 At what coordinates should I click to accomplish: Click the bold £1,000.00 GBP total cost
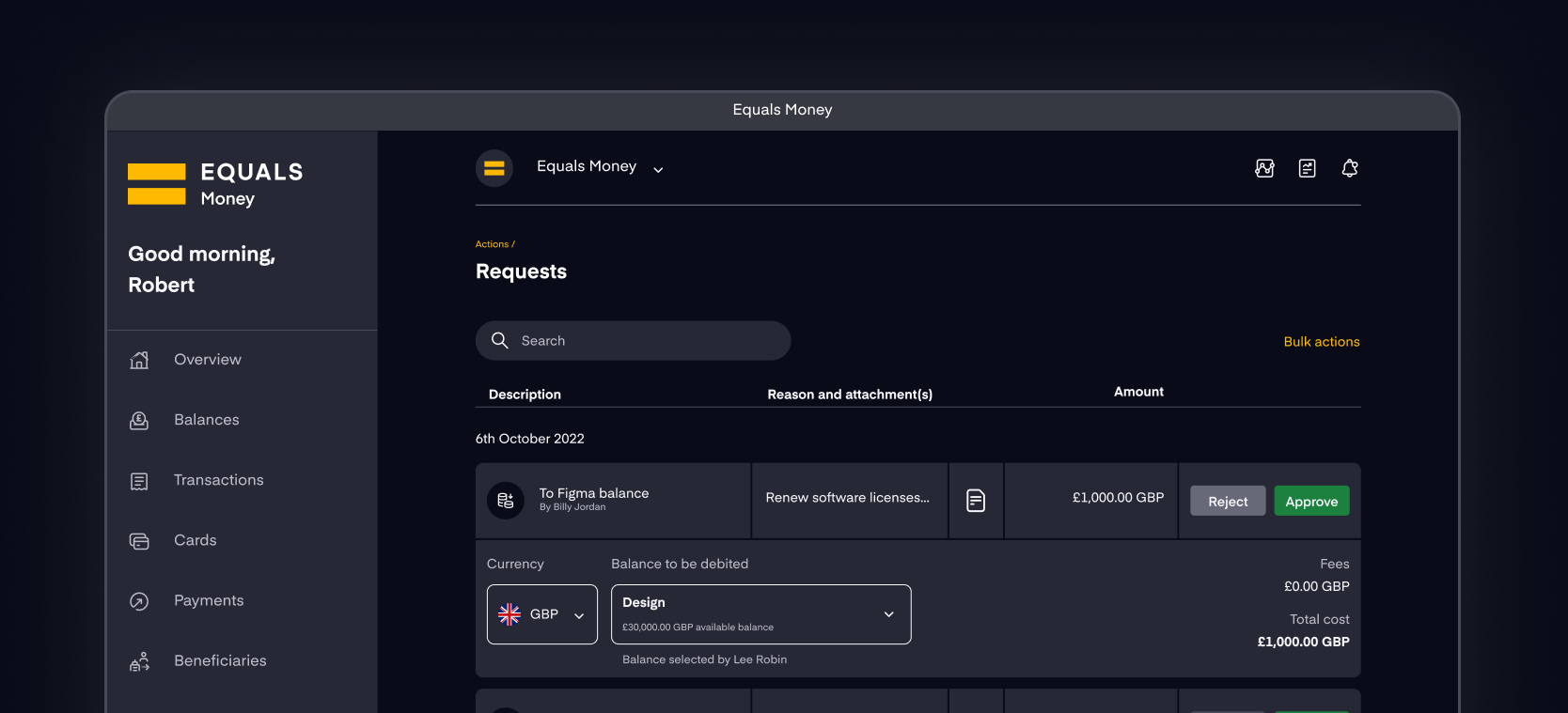(x=1303, y=642)
